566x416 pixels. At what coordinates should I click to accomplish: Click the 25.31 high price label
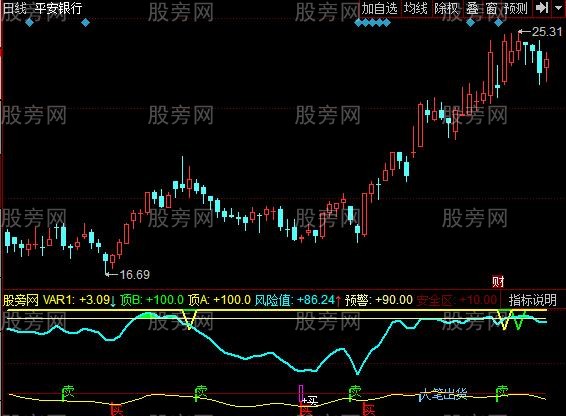pyautogui.click(x=547, y=32)
